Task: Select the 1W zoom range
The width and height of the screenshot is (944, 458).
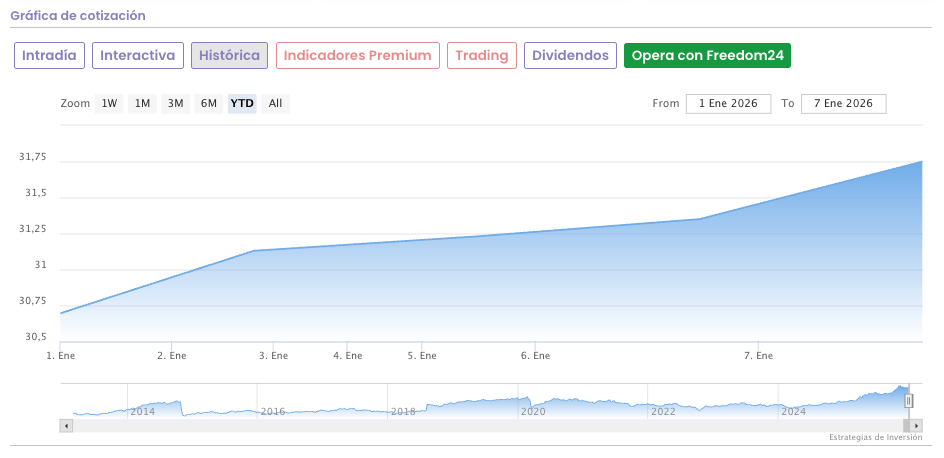Action: (109, 103)
